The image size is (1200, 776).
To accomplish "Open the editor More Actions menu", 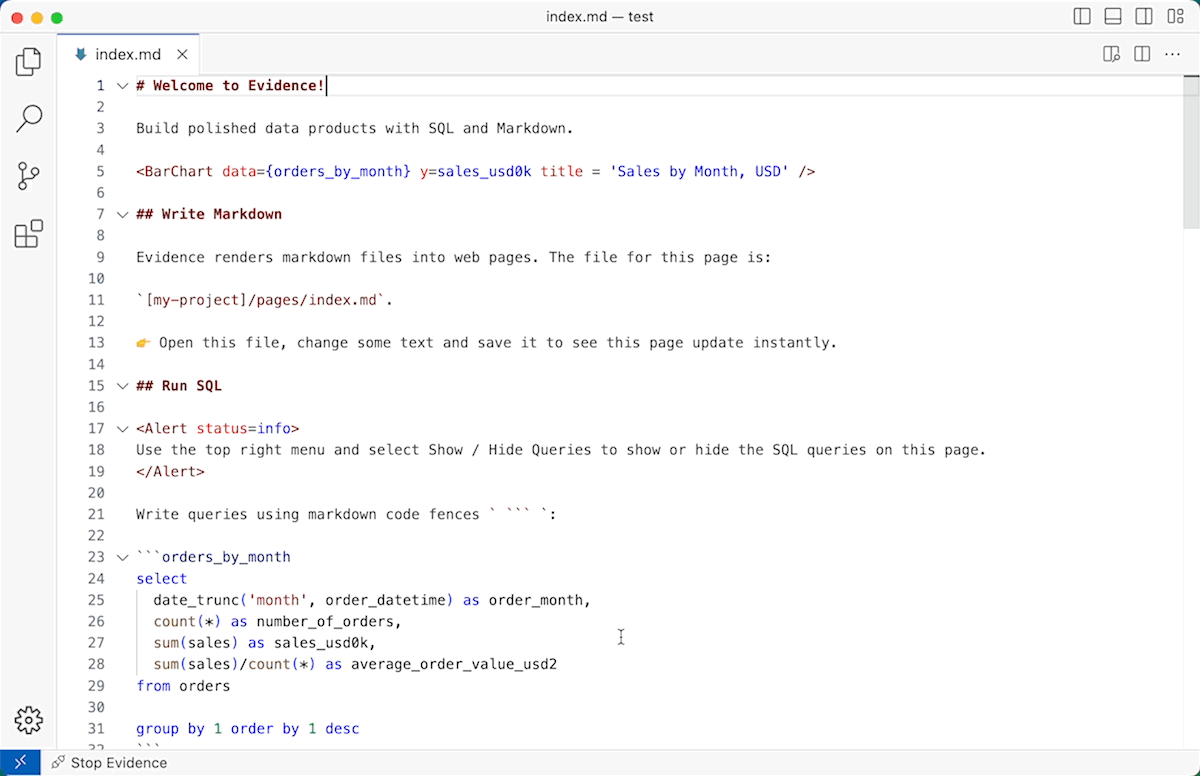I will 1172,54.
